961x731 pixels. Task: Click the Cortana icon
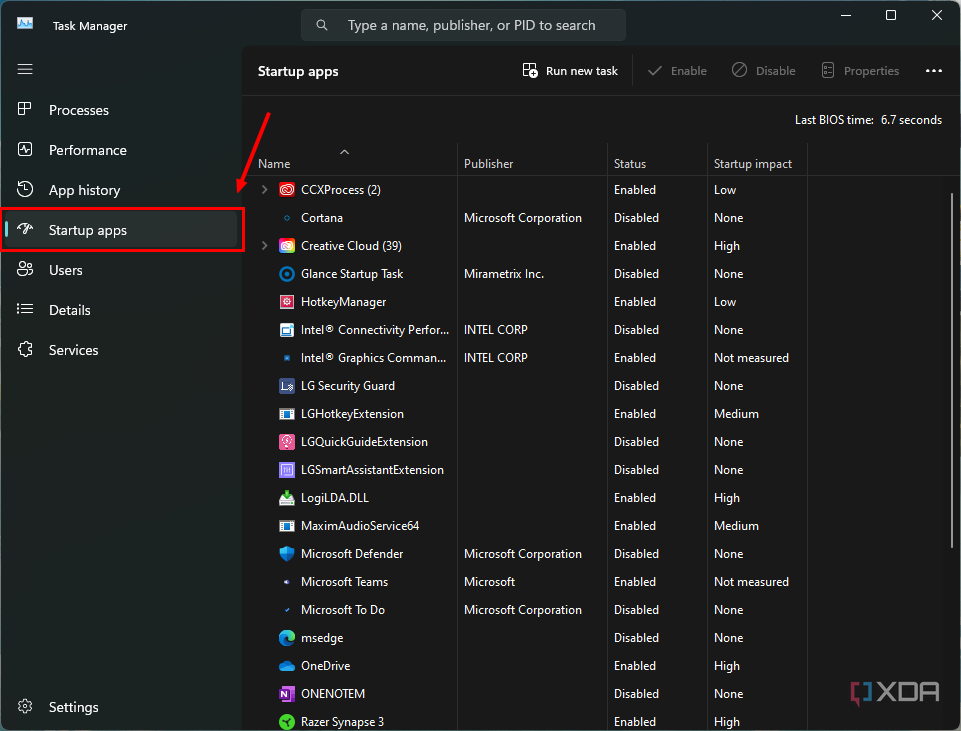(287, 218)
